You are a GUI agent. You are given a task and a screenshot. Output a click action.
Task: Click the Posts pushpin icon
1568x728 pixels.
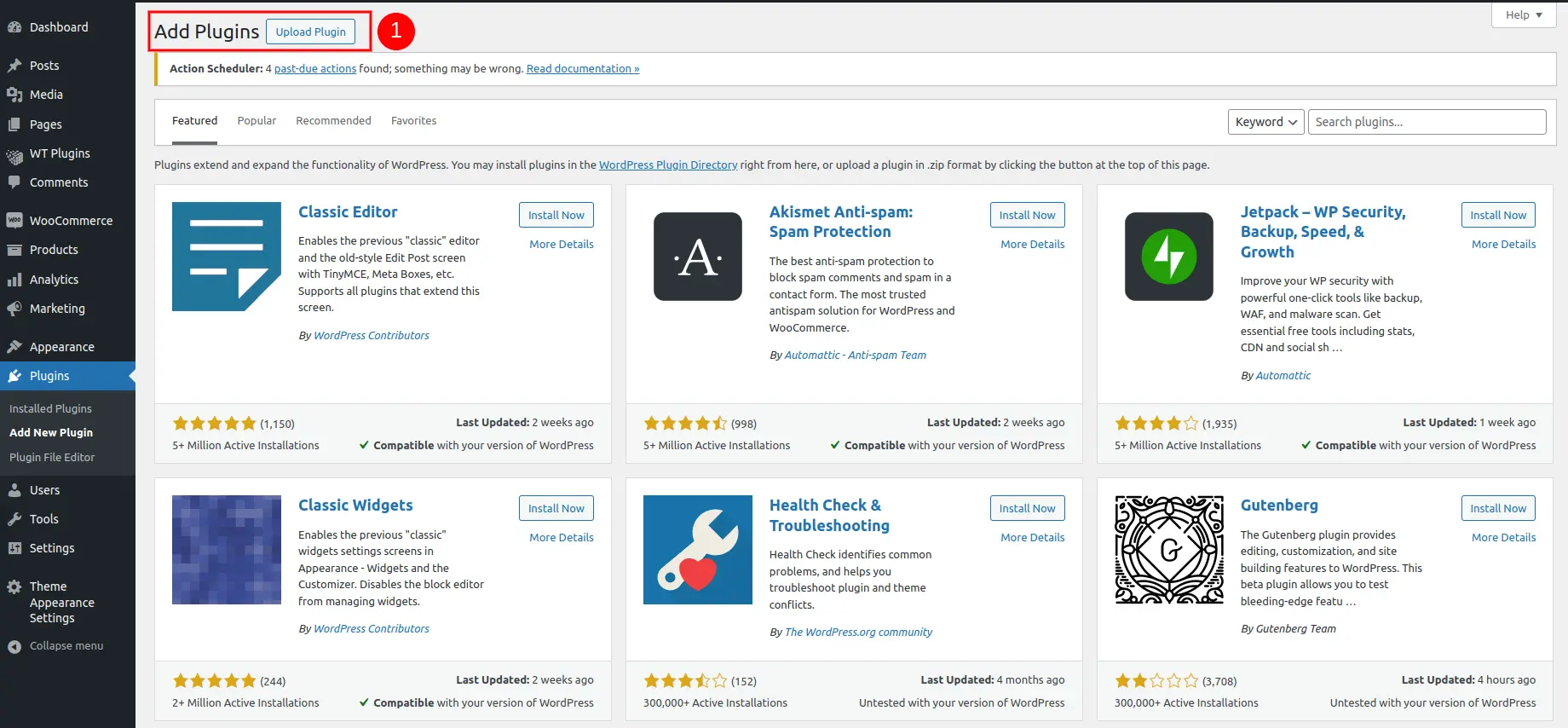pos(14,66)
